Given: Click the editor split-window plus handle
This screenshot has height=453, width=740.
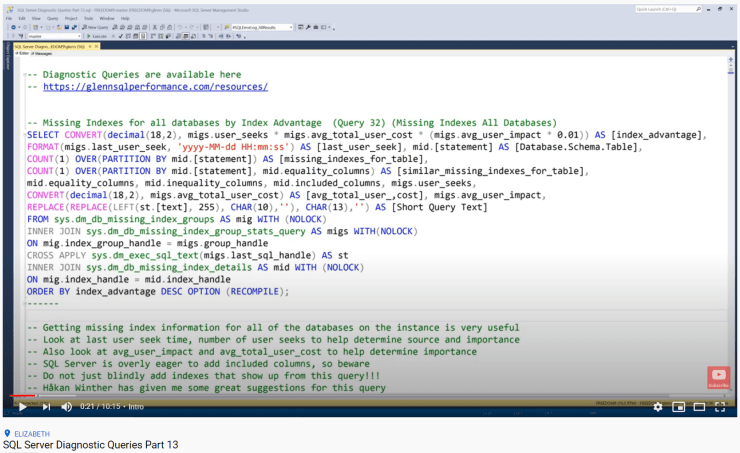Looking at the screenshot, I should pos(731,60).
